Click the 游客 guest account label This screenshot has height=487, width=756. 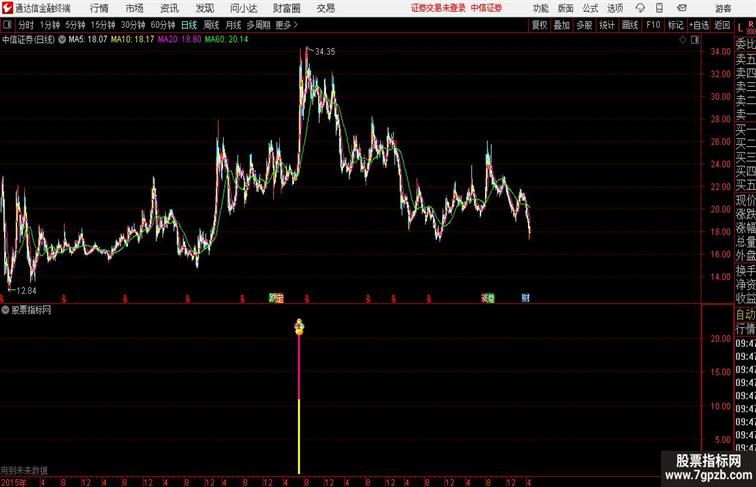[x=723, y=8]
